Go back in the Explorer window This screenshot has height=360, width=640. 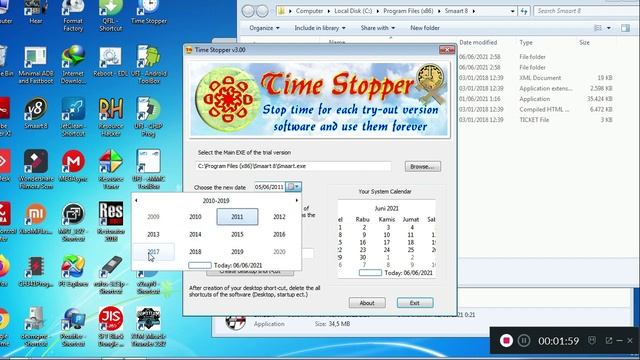[248, 11]
